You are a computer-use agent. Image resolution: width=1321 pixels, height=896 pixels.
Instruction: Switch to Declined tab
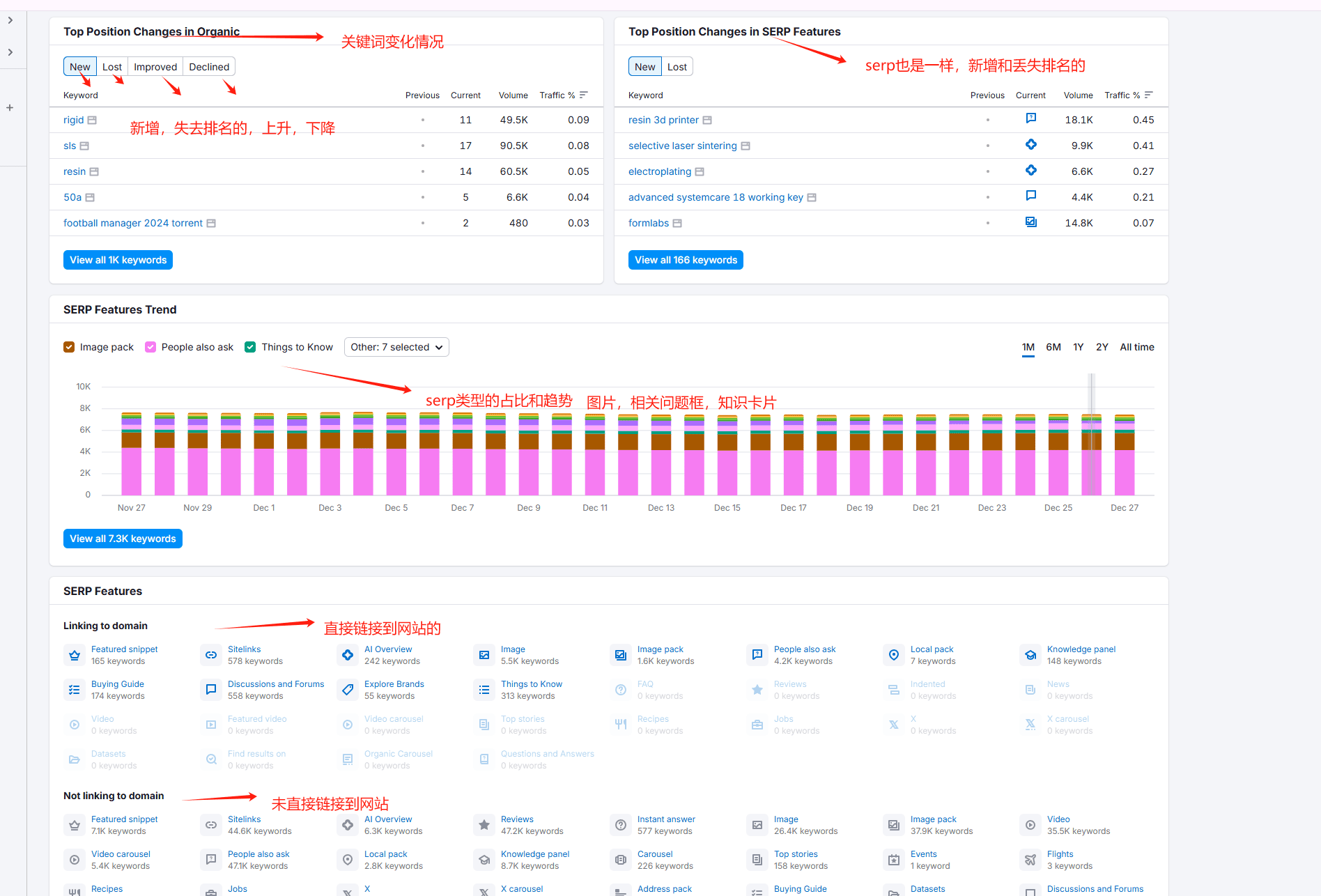click(209, 67)
